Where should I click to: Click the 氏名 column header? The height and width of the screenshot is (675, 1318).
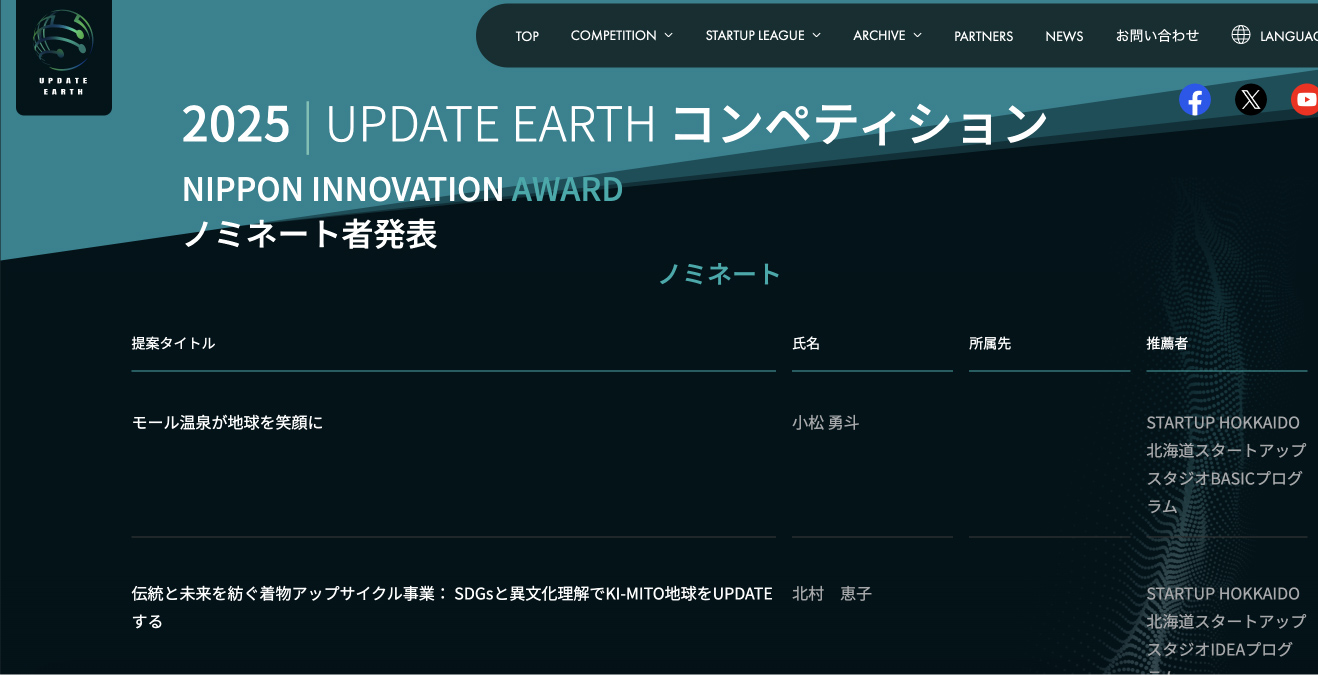[806, 343]
